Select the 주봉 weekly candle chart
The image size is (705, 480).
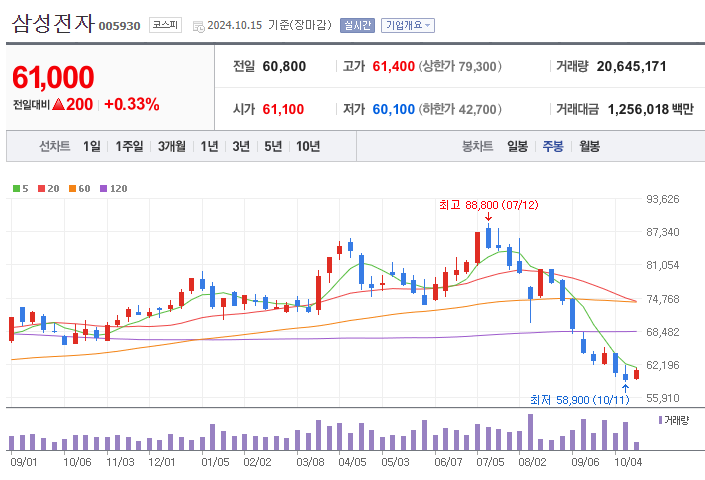[553, 146]
